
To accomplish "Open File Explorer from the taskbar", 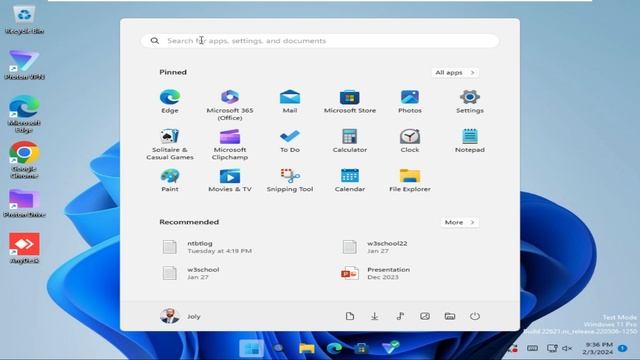I will tap(307, 348).
